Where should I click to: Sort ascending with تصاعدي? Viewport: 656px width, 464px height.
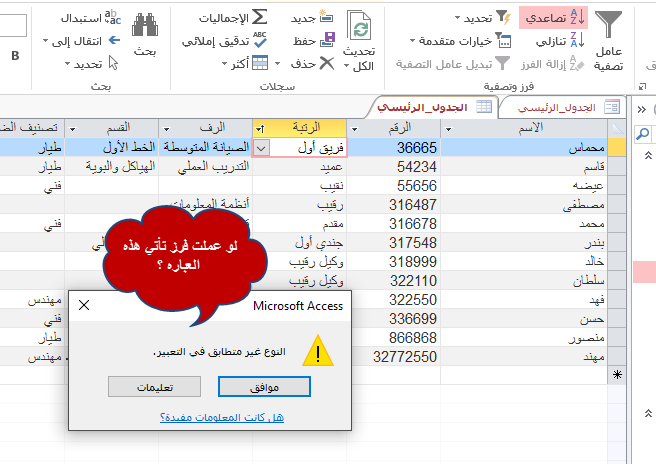[554, 18]
